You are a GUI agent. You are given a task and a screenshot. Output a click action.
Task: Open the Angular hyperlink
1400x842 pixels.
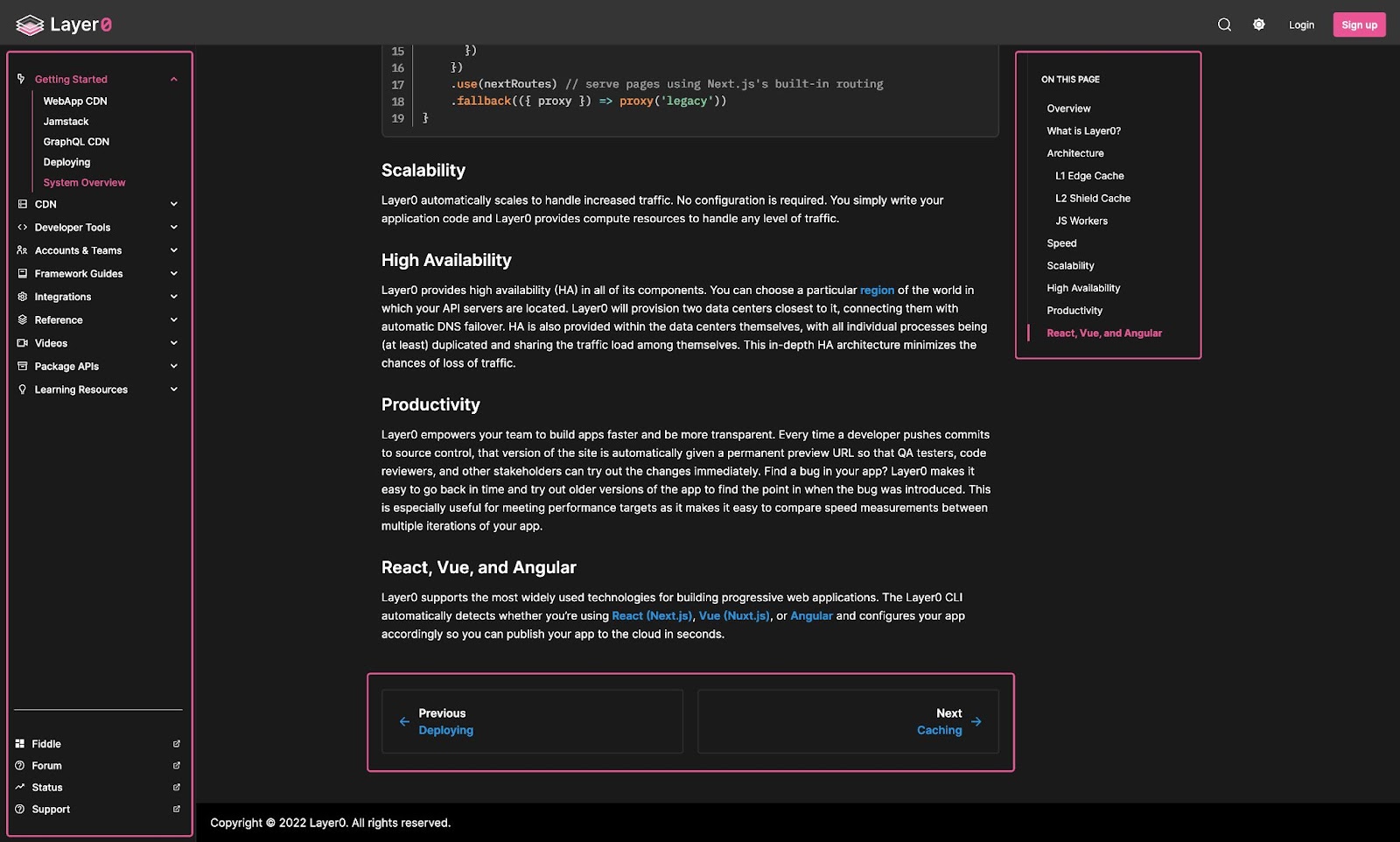(x=811, y=616)
